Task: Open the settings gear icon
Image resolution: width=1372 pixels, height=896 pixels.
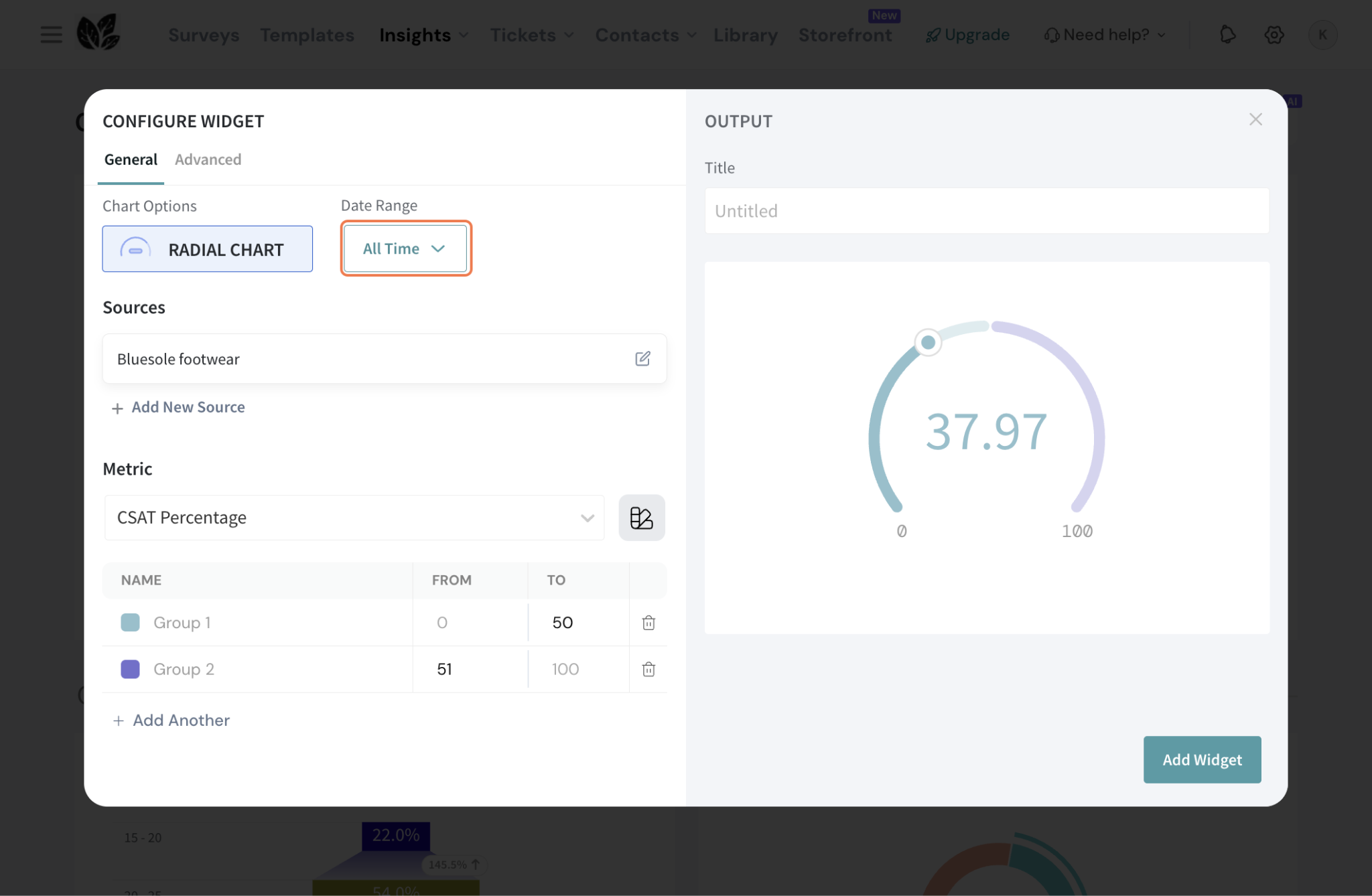Action: coord(1274,35)
